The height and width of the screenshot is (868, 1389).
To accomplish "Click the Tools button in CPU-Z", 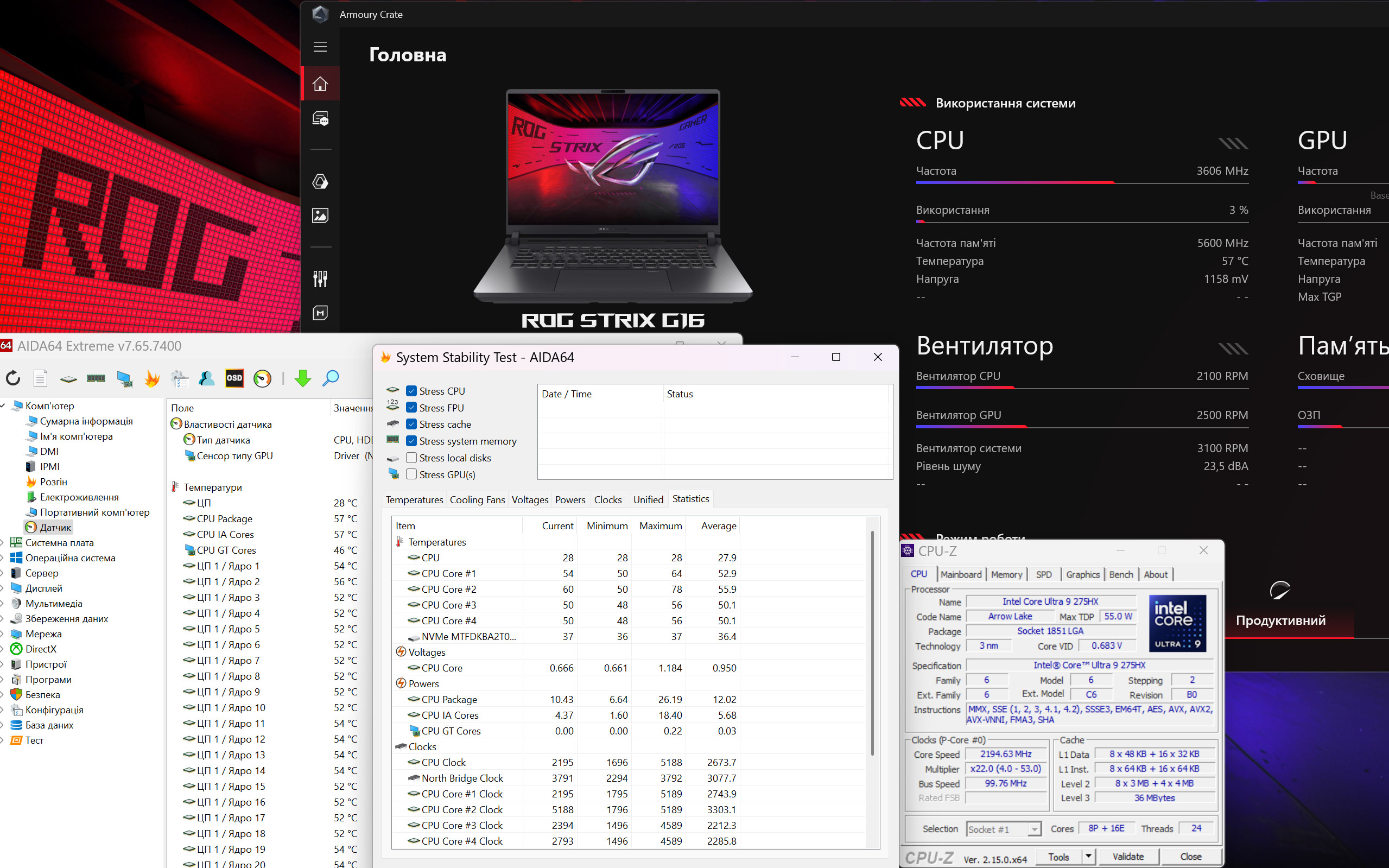I will (x=1058, y=856).
